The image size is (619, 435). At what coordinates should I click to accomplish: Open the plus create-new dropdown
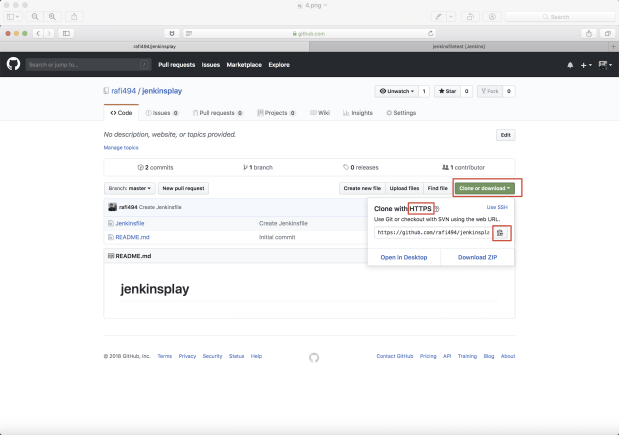pyautogui.click(x=586, y=65)
